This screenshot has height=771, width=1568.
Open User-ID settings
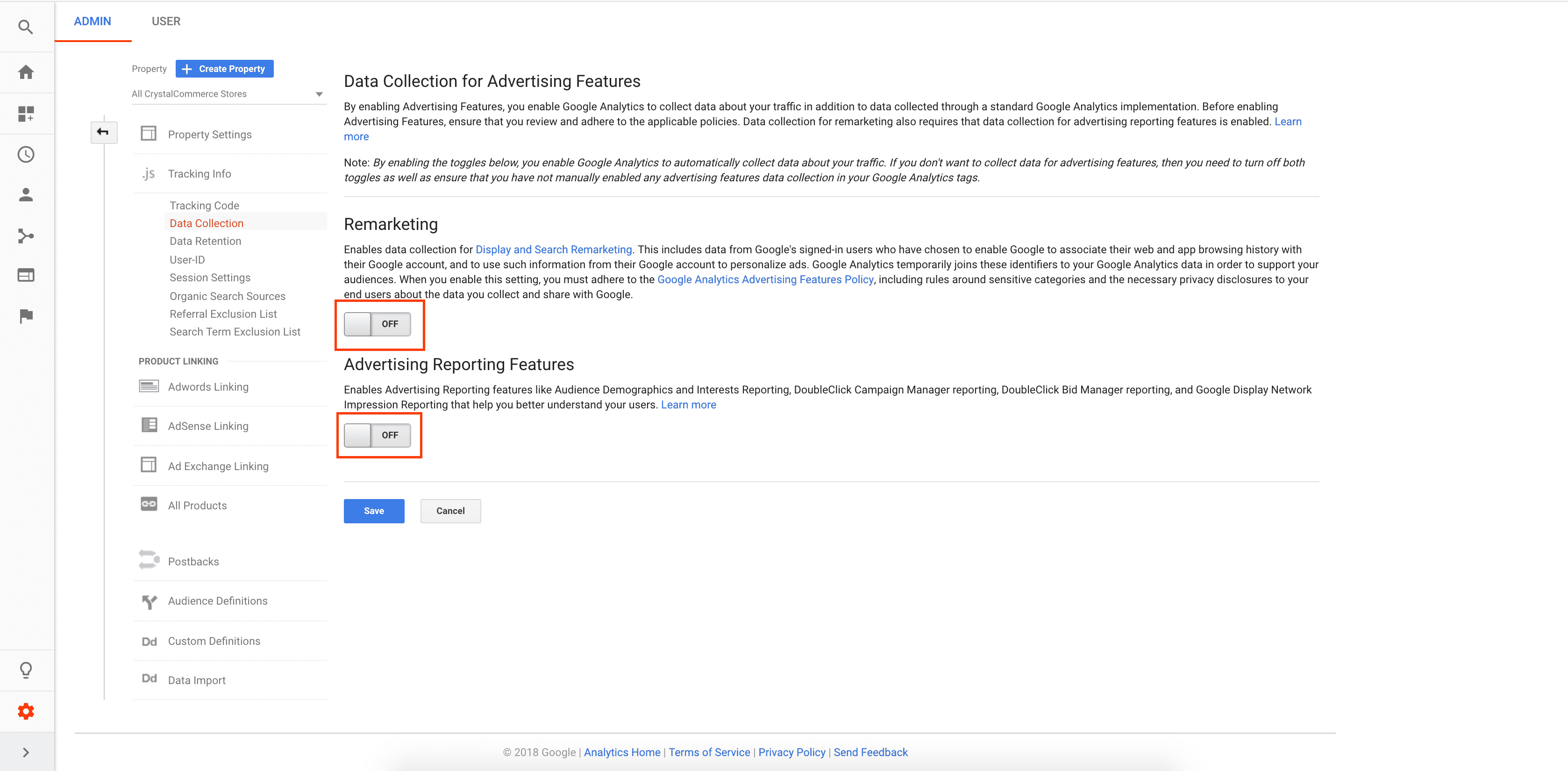(187, 260)
